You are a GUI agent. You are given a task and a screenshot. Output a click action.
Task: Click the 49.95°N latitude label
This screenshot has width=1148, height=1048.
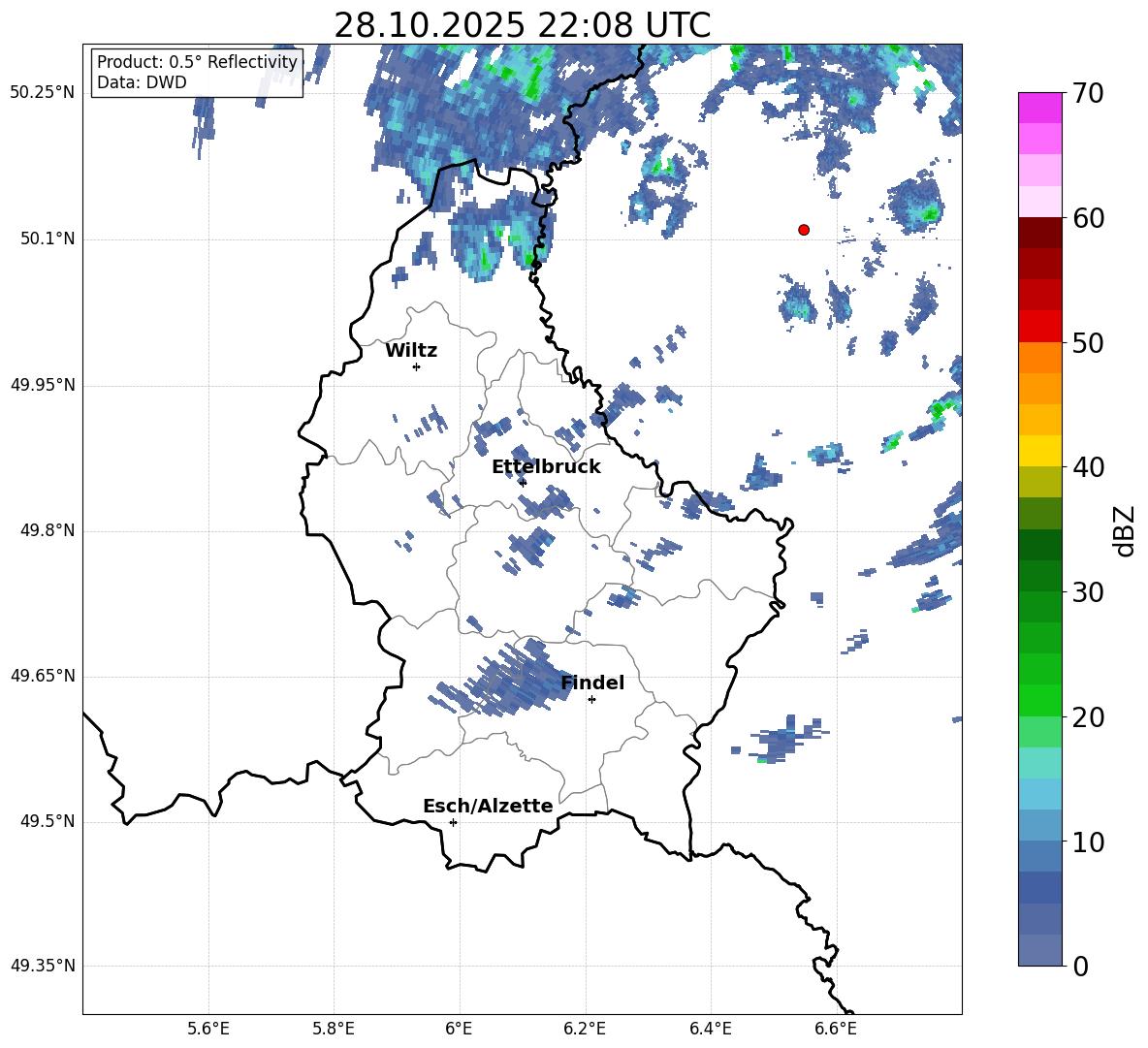click(43, 385)
